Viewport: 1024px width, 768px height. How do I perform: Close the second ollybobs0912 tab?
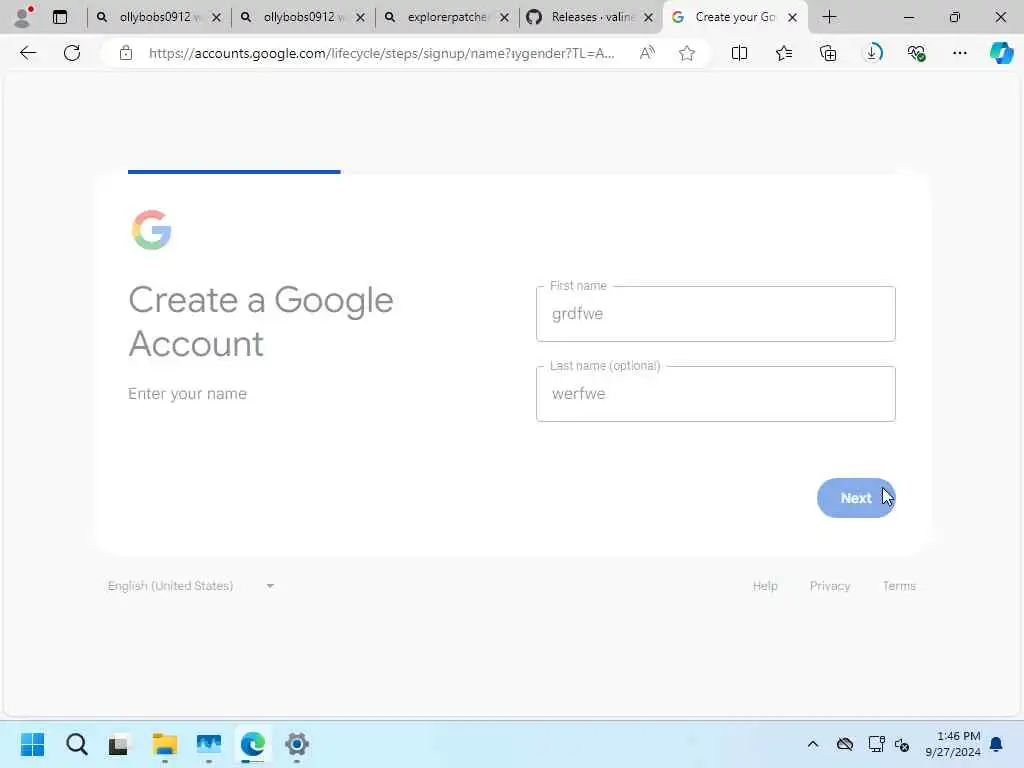click(360, 18)
